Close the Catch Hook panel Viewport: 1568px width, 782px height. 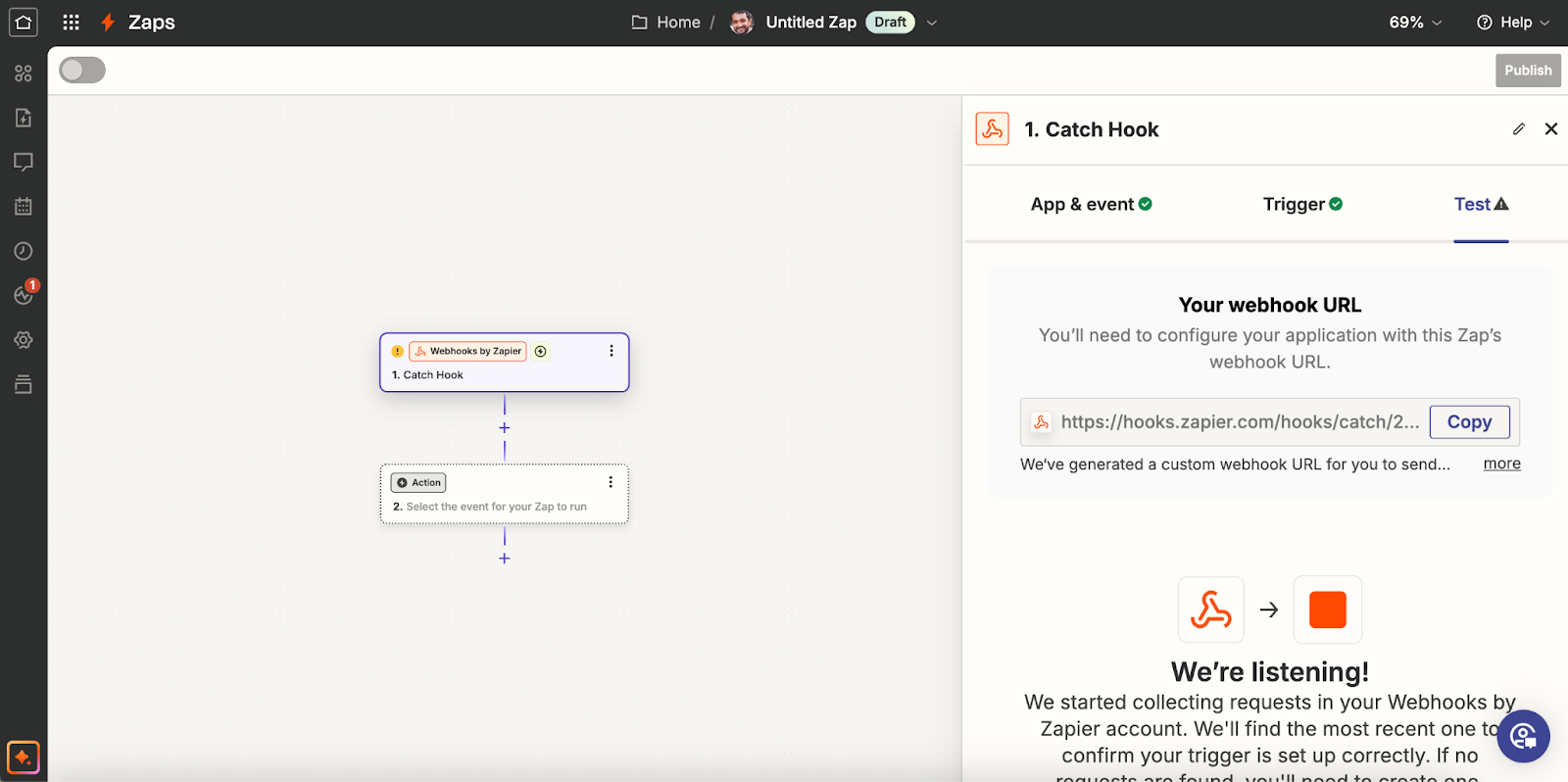pos(1551,129)
